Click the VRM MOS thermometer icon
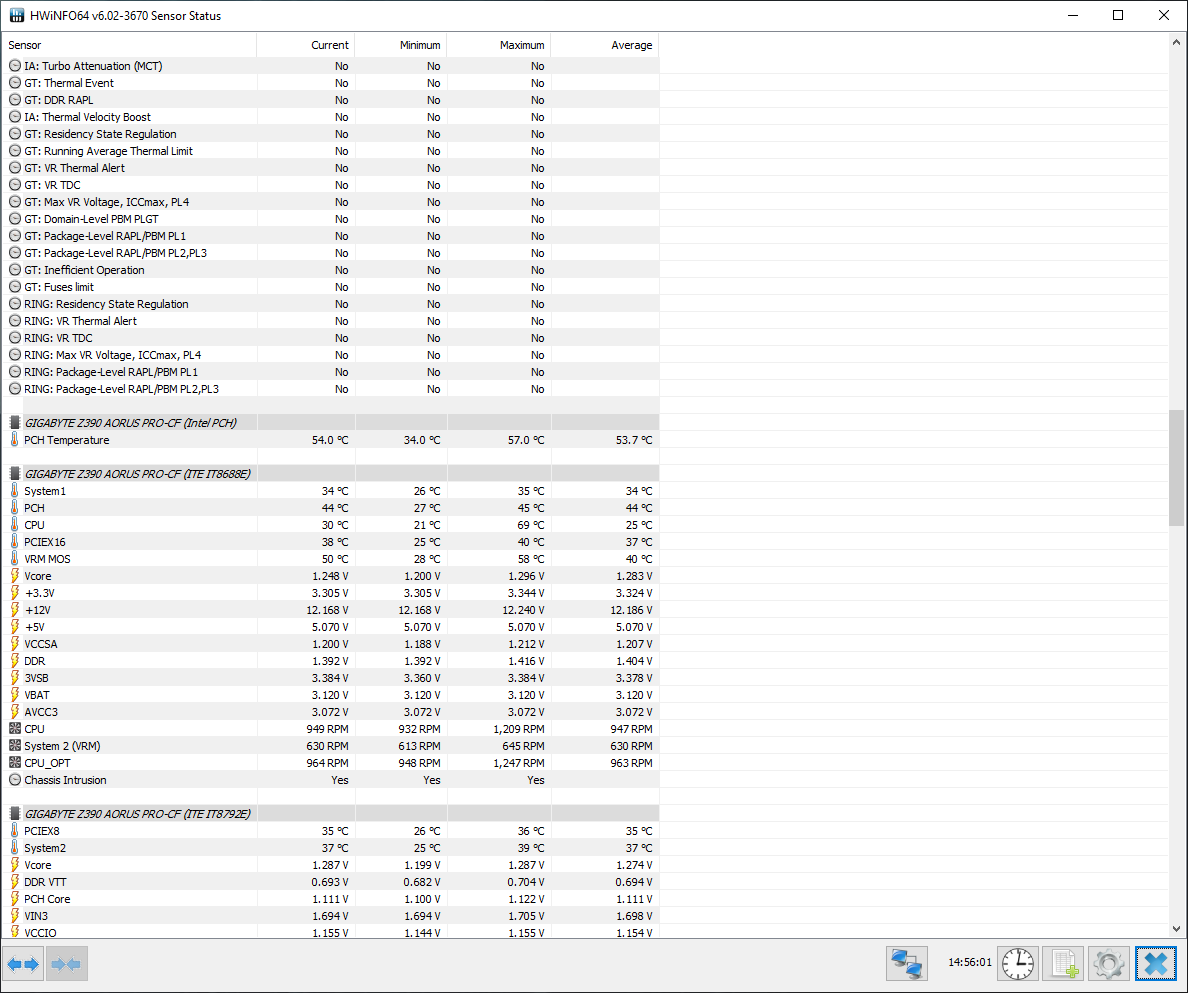 coord(14,559)
